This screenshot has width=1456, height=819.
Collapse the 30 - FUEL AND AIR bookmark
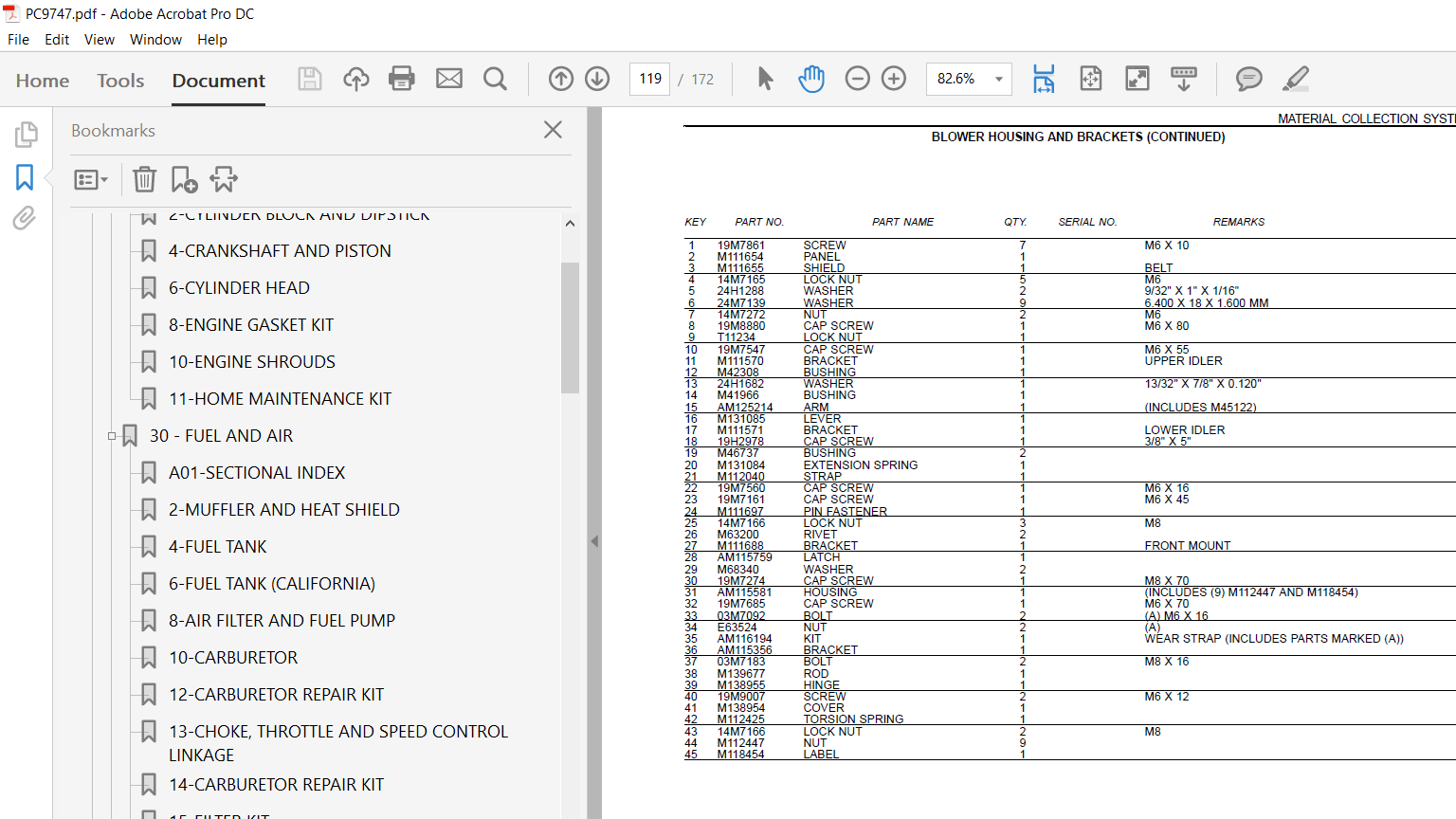tap(112, 436)
